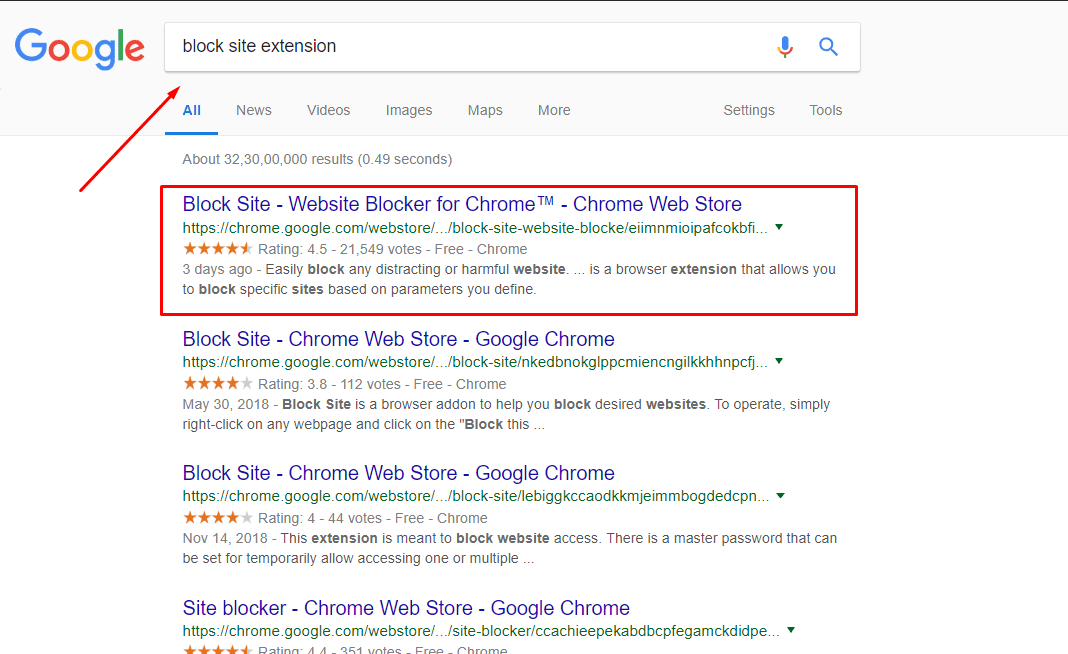Open Google search Settings
This screenshot has height=654, width=1068.
(x=749, y=110)
